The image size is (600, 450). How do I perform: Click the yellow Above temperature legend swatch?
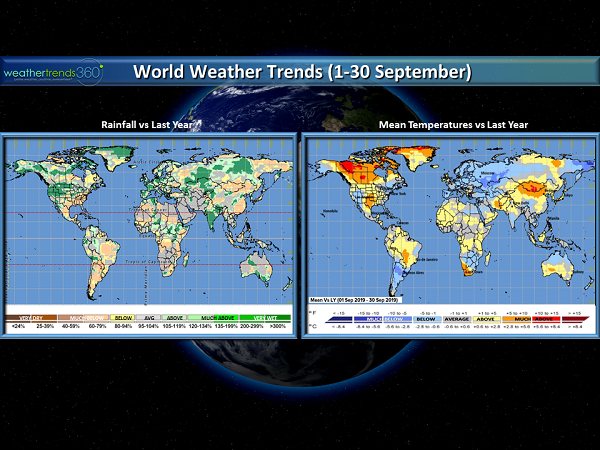486,319
